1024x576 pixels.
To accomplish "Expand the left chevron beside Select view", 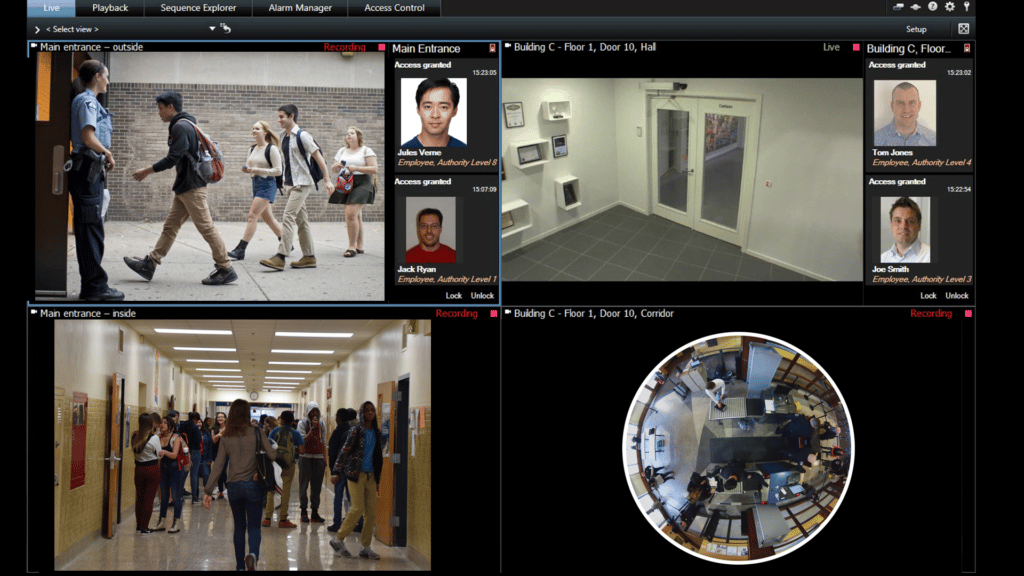I will (x=37, y=29).
